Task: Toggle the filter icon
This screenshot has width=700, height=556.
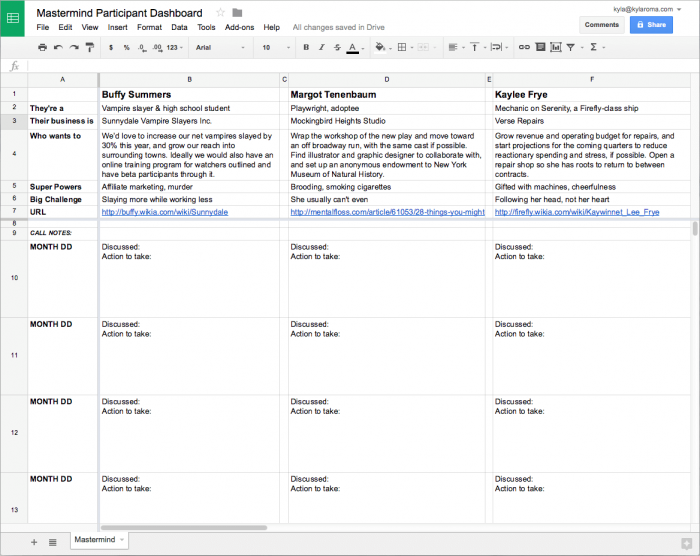Action: (x=571, y=47)
